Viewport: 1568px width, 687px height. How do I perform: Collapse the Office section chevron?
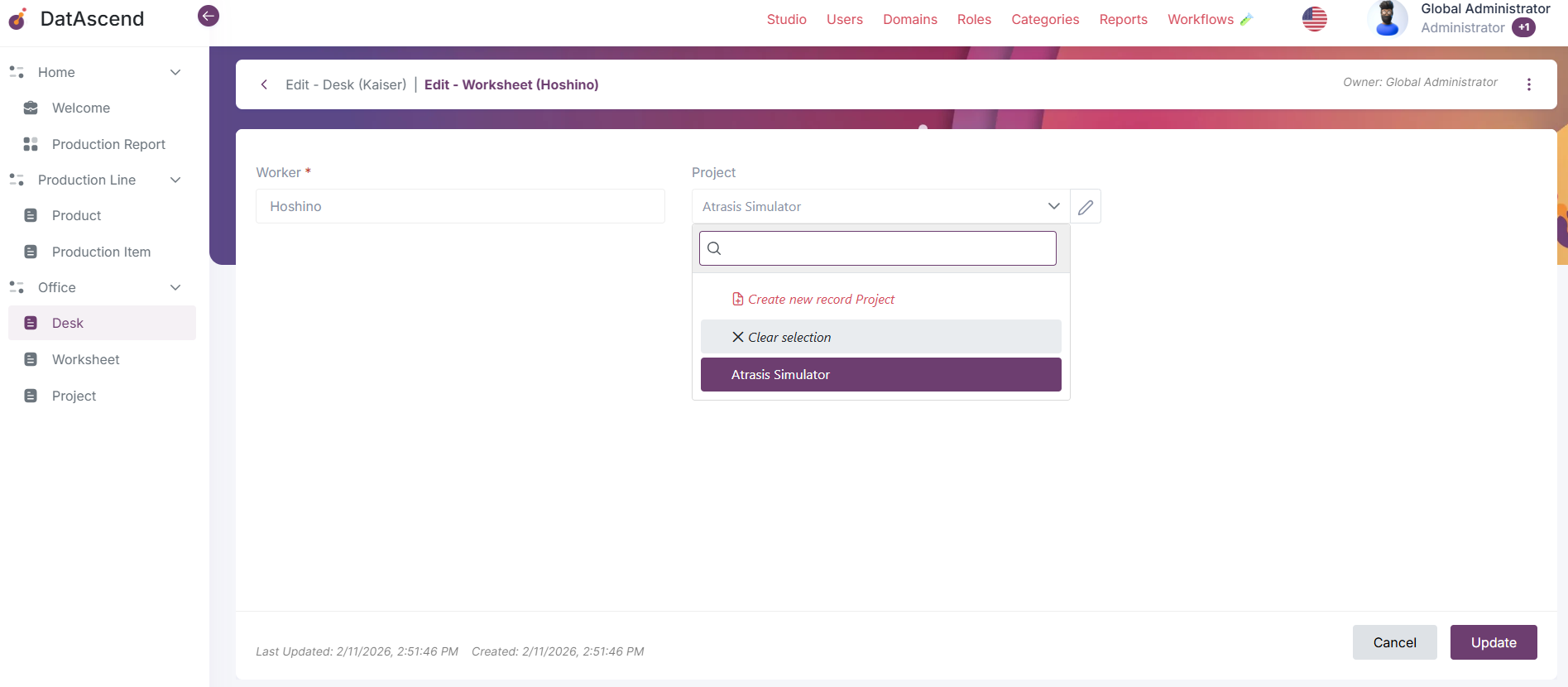[x=175, y=287]
